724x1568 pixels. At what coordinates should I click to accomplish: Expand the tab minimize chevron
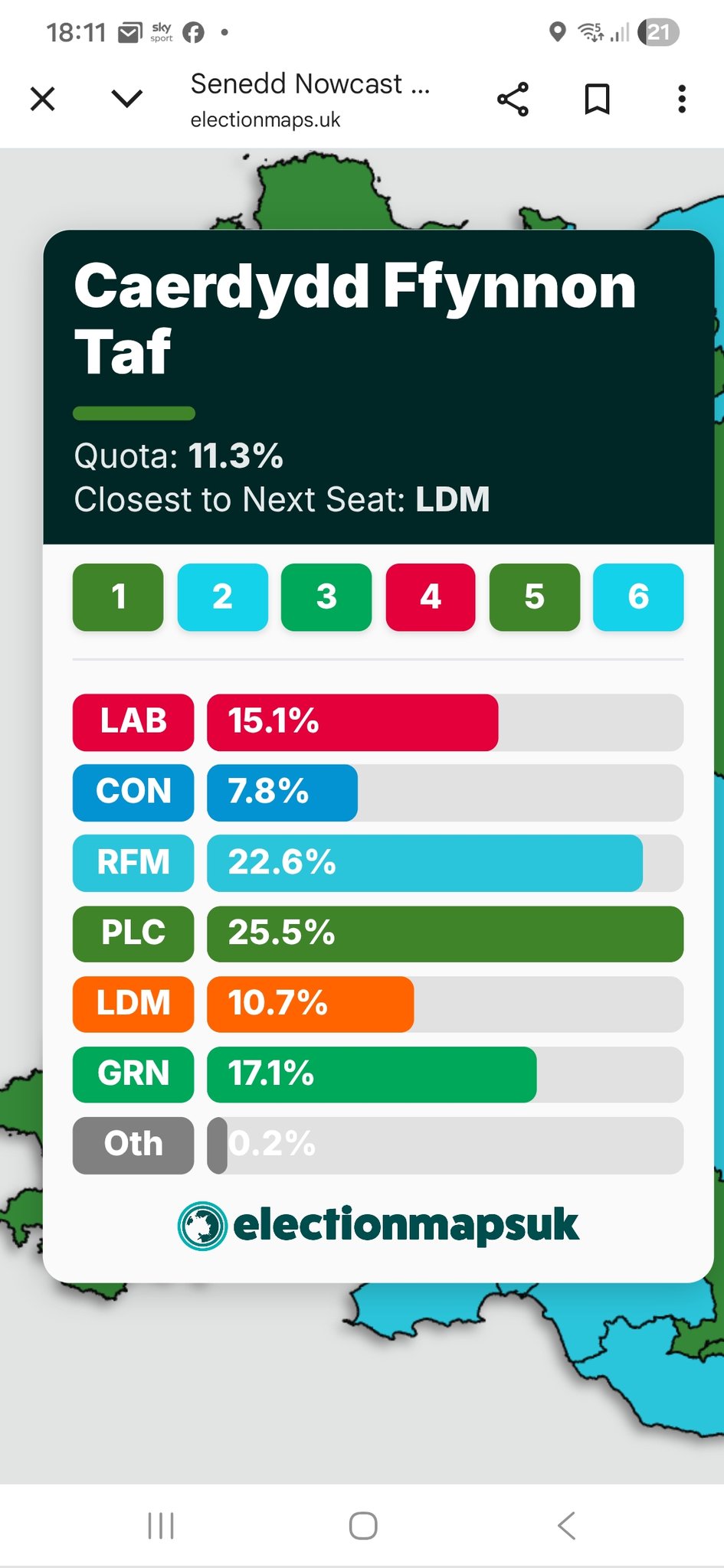(x=127, y=99)
